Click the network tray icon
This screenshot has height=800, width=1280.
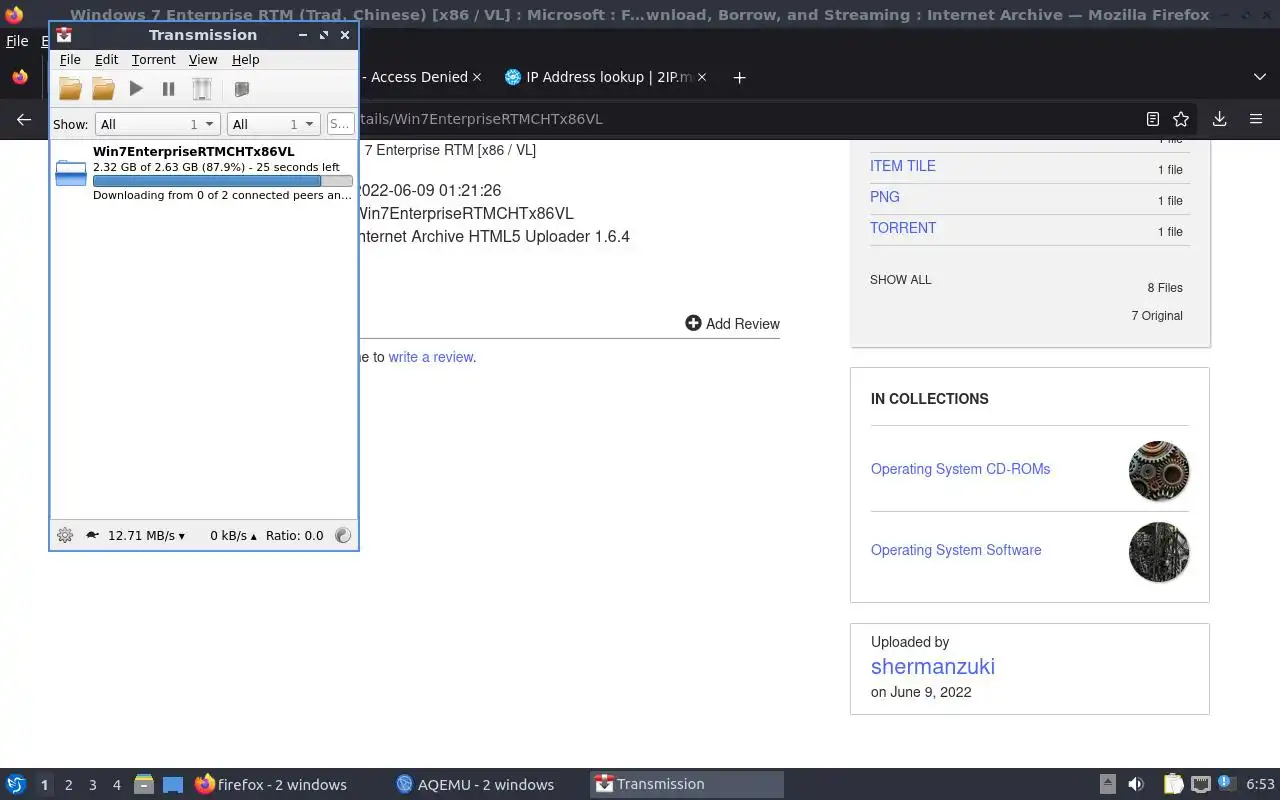tap(1201, 784)
